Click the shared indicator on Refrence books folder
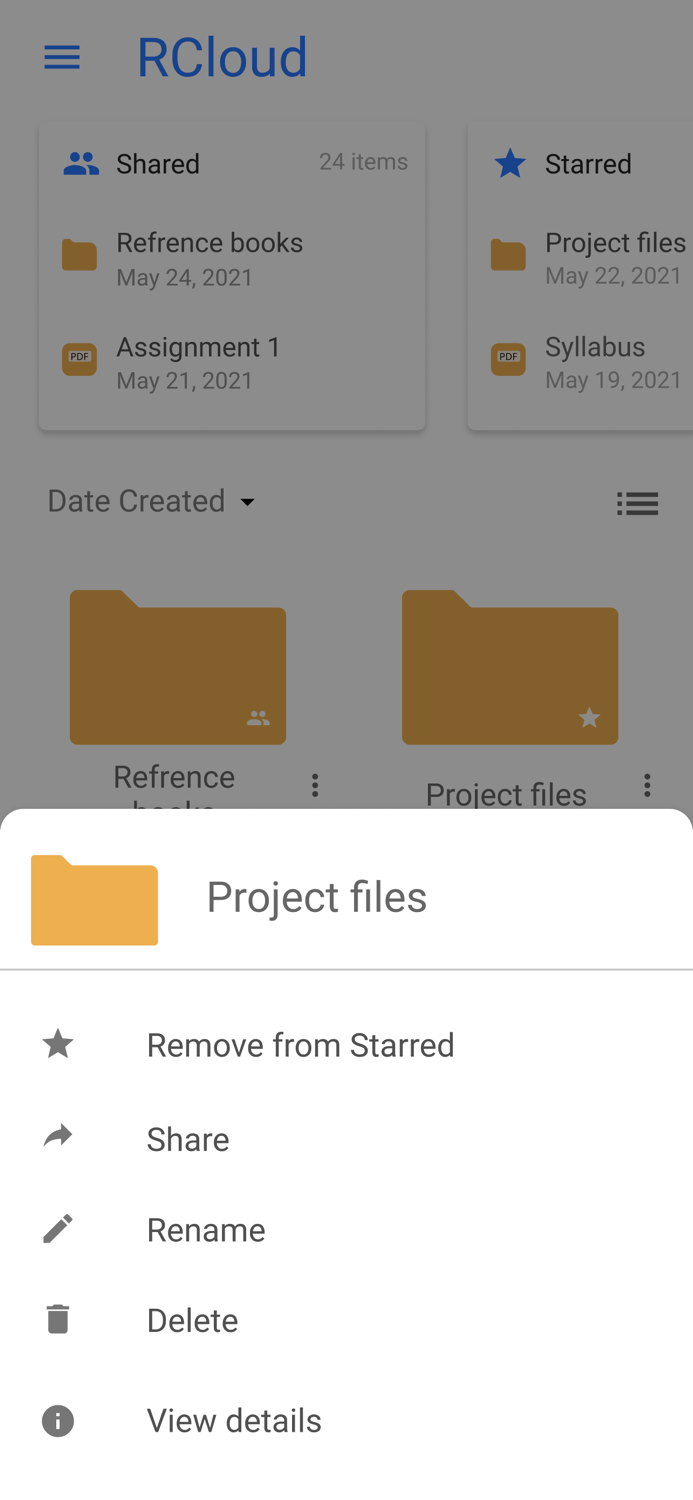Screen dimensions: 693x1500 point(259,716)
